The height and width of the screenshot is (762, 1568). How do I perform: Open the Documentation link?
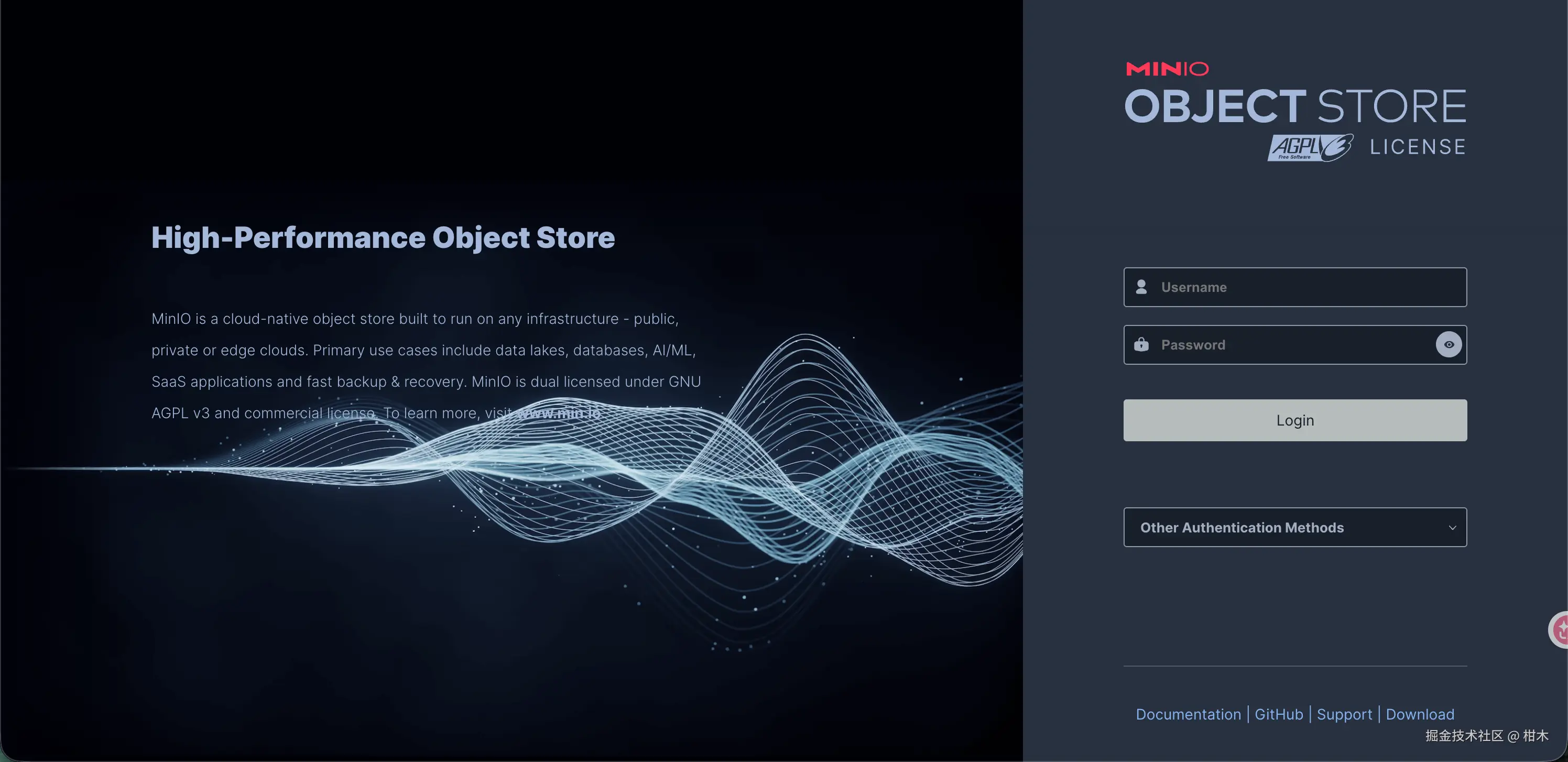(1188, 714)
